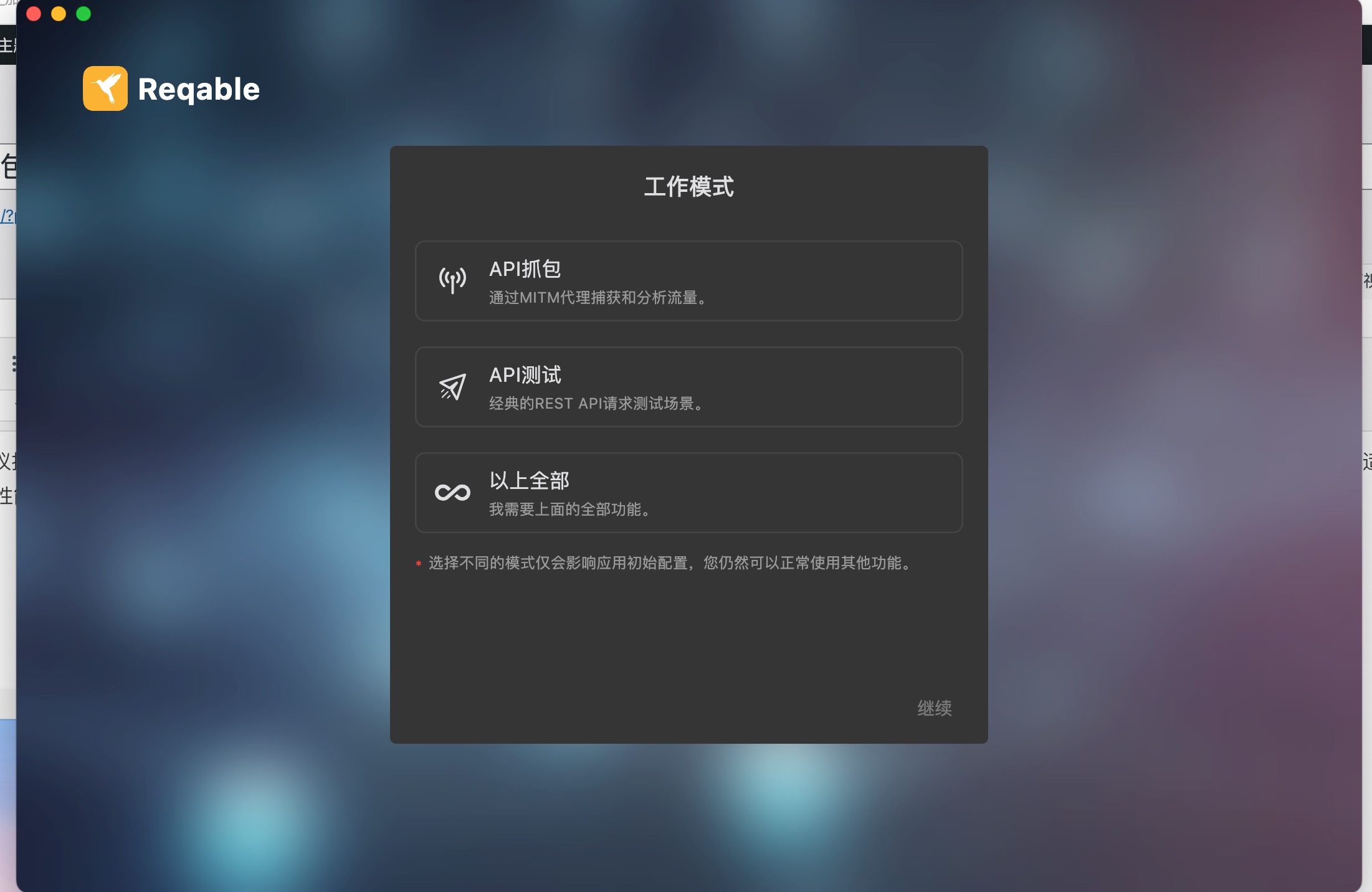Close the Reqable window with red button

34,14
